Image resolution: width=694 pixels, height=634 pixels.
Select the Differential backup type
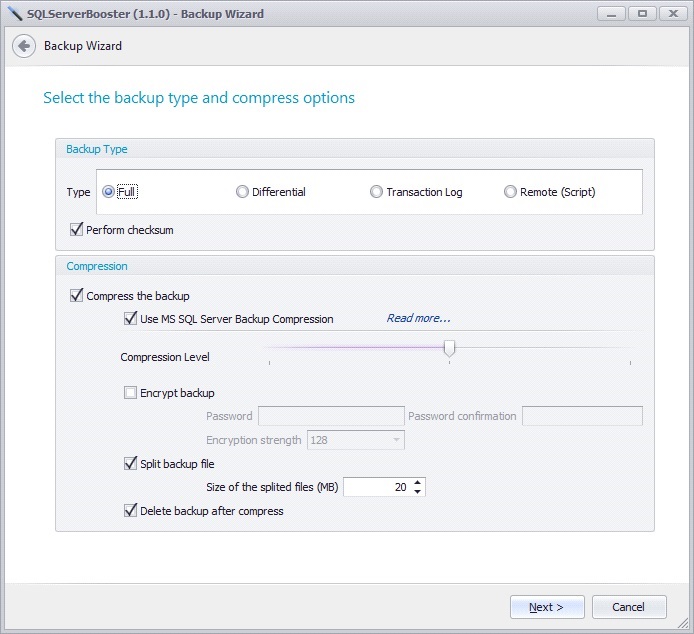tap(242, 192)
